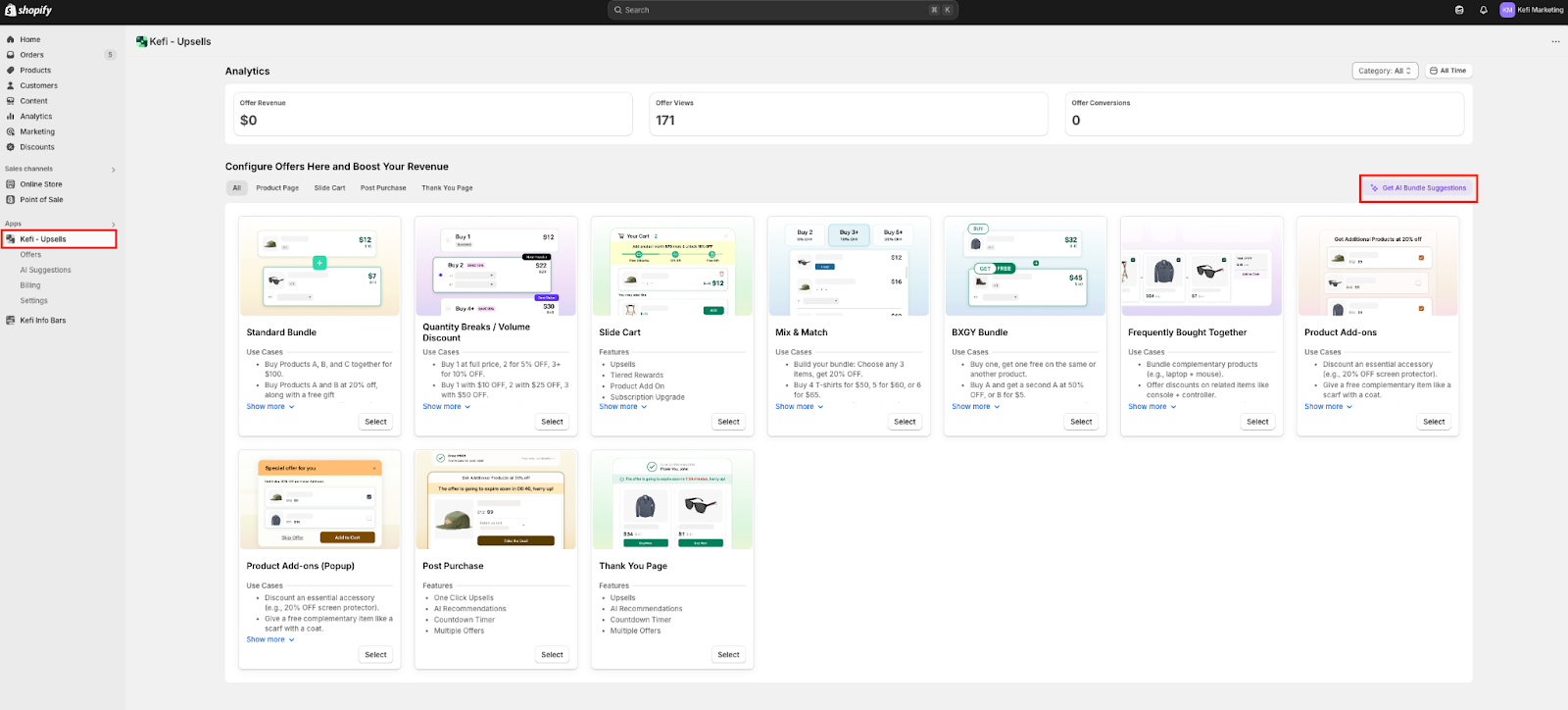1568x710 pixels.
Task: Open the Kefi Marketing account avatar
Action: coord(1507,10)
